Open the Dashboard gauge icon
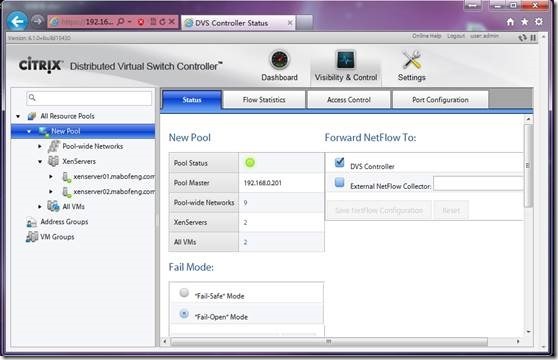Screen dimensions: 558x360 click(280, 60)
